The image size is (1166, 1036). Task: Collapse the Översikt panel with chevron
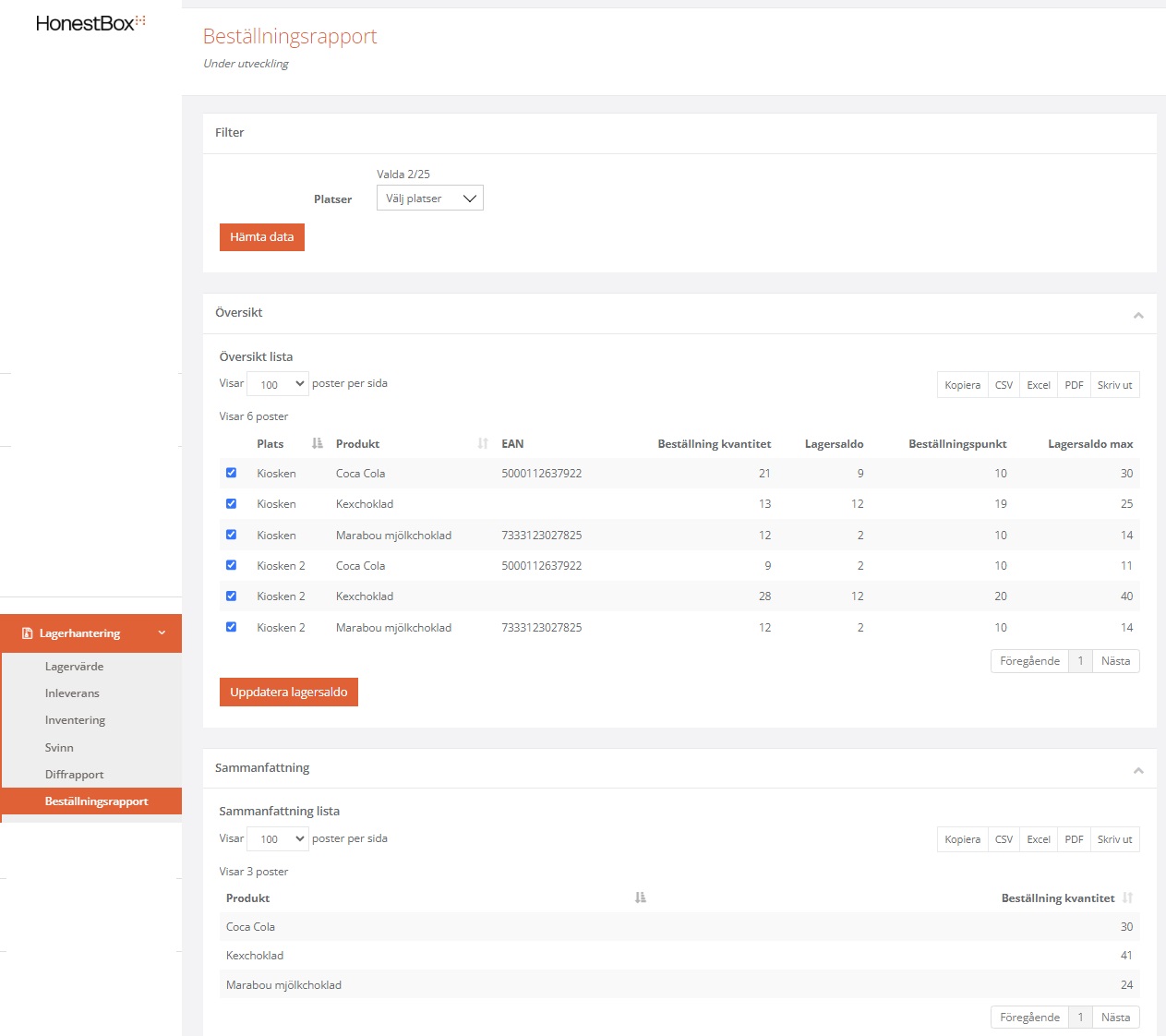[x=1138, y=316]
